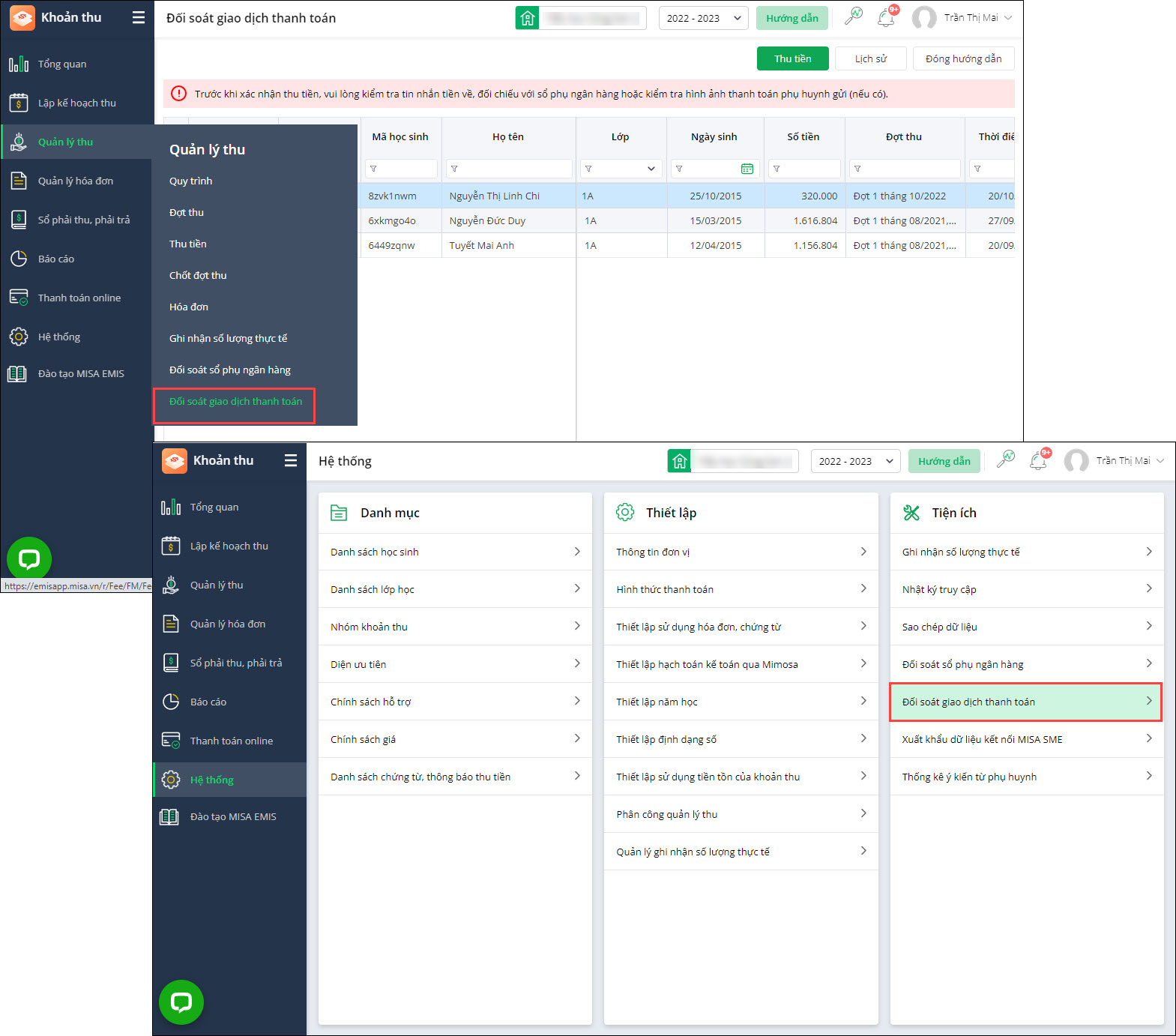Screen dimensions: 1176x1036
Task: Click the Hướng dẫn button in the Hệ thống window
Action: click(x=944, y=461)
